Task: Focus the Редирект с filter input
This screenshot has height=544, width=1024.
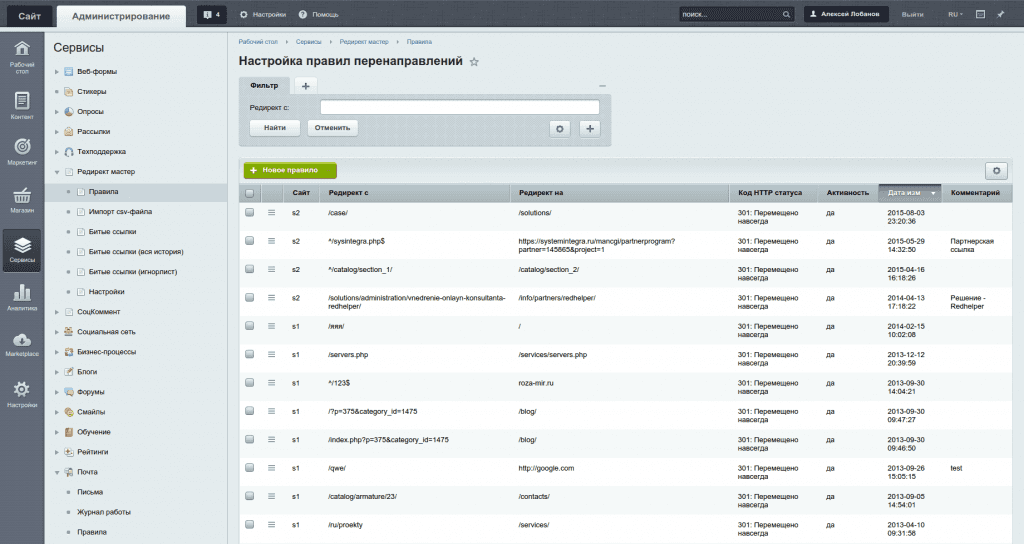Action: pyautogui.click(x=460, y=107)
